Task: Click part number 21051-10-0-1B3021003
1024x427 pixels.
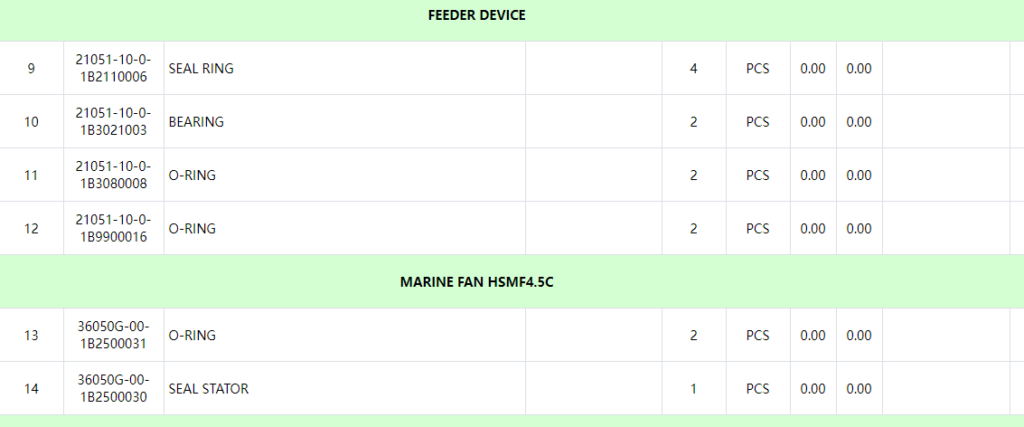Action: [x=113, y=122]
